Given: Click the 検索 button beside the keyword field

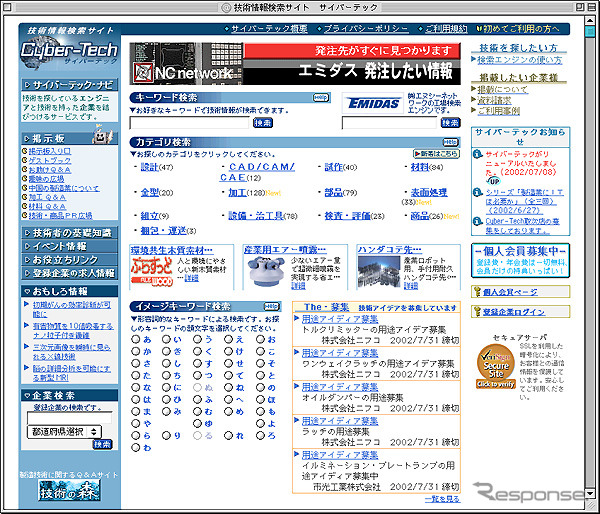Looking at the screenshot, I should pyautogui.click(x=263, y=123).
